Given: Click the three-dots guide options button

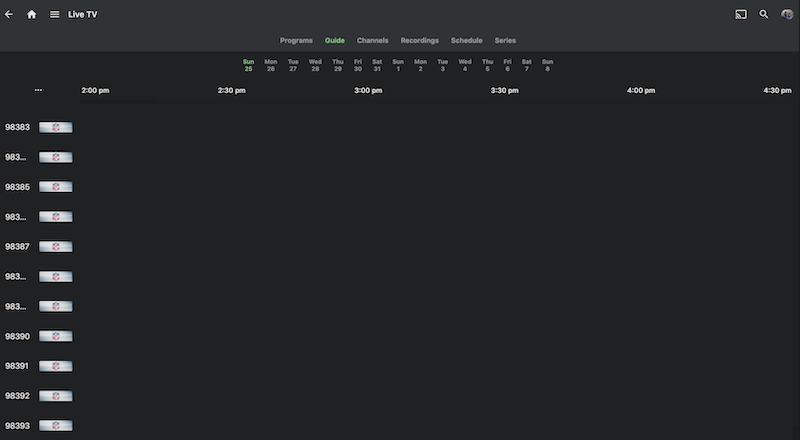Looking at the screenshot, I should pos(38,90).
